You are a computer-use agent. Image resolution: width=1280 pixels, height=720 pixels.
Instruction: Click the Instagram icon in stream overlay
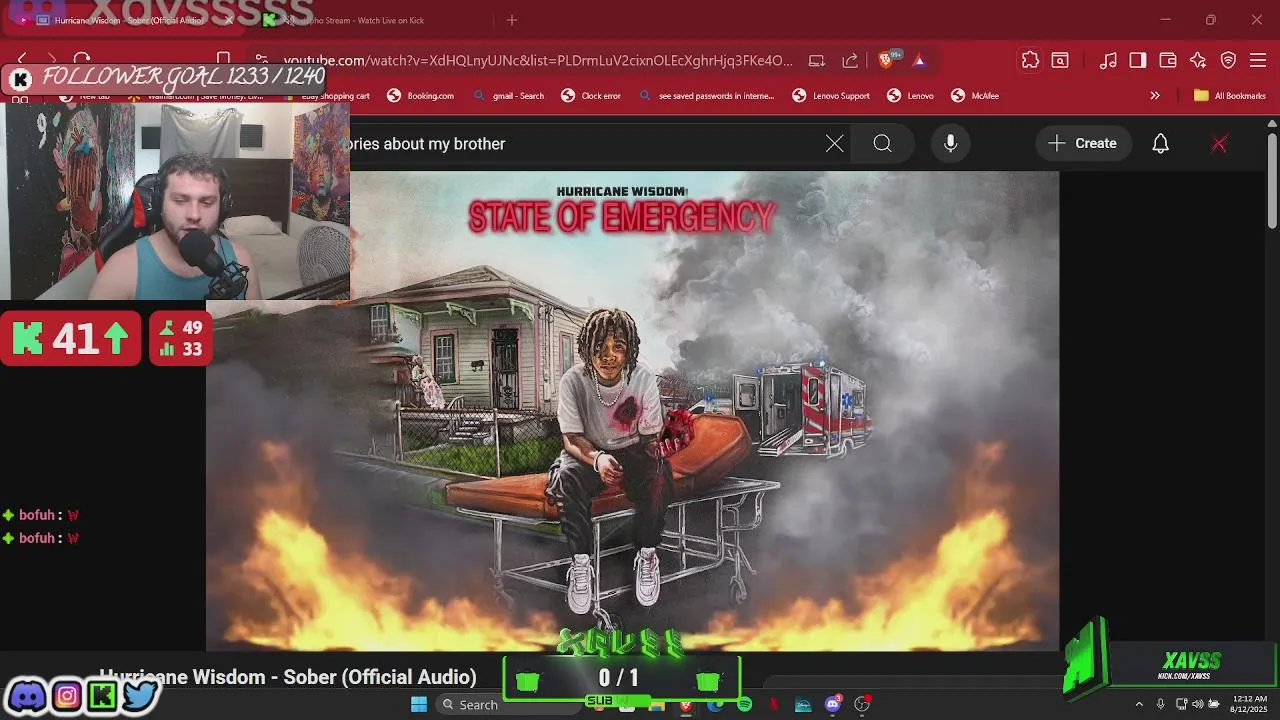pos(66,695)
